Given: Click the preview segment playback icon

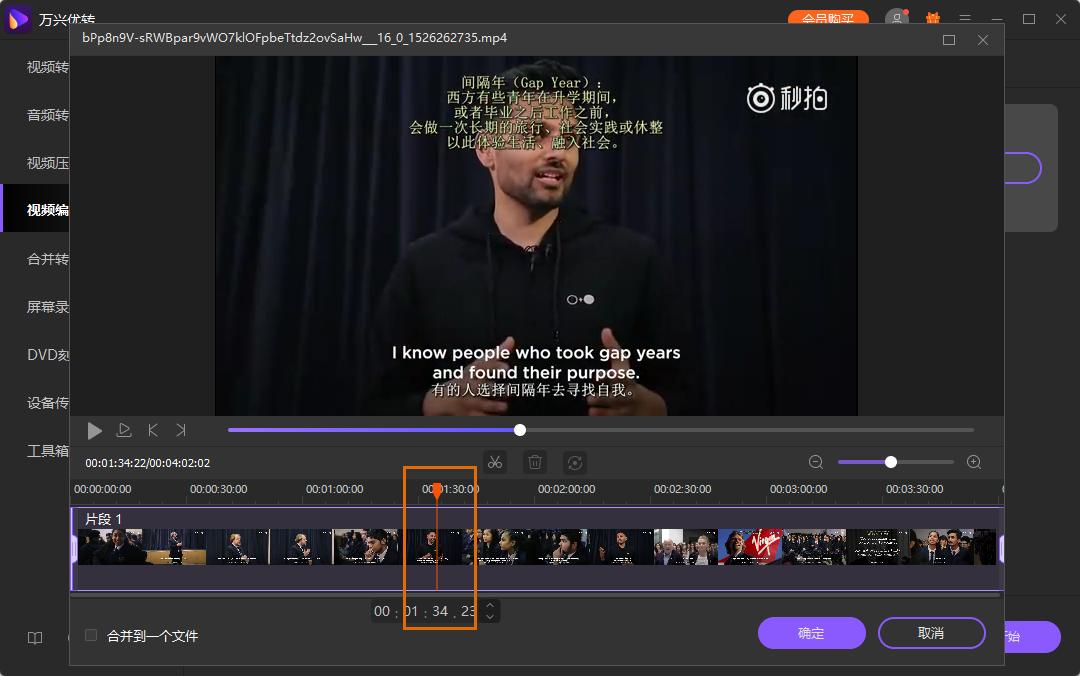Looking at the screenshot, I should click(x=123, y=430).
